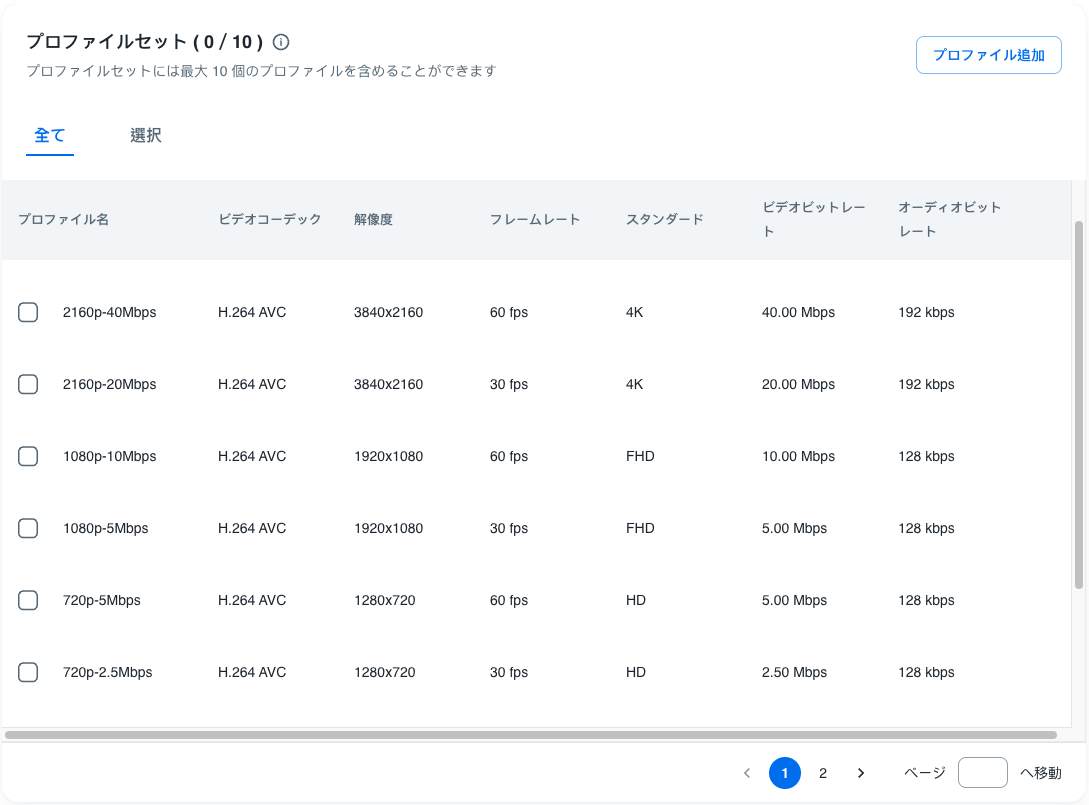1089x805 pixels.
Task: Select the 2160p-20Mbps profile checkbox
Action: (x=28, y=384)
